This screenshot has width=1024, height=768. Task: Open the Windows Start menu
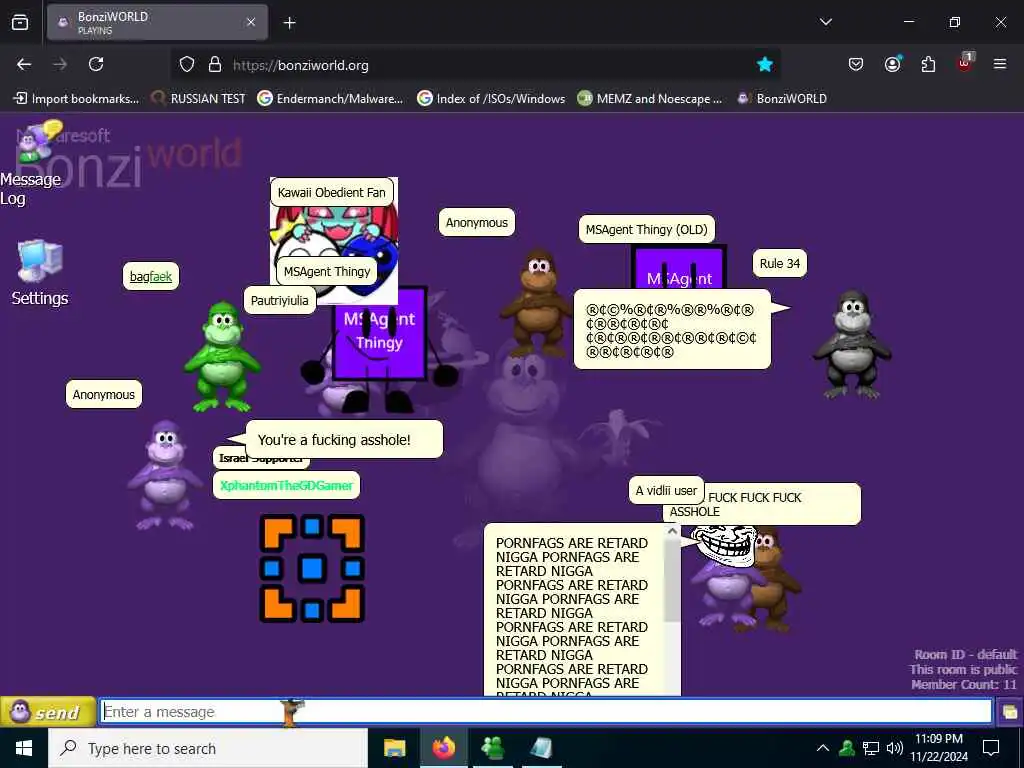click(x=24, y=748)
